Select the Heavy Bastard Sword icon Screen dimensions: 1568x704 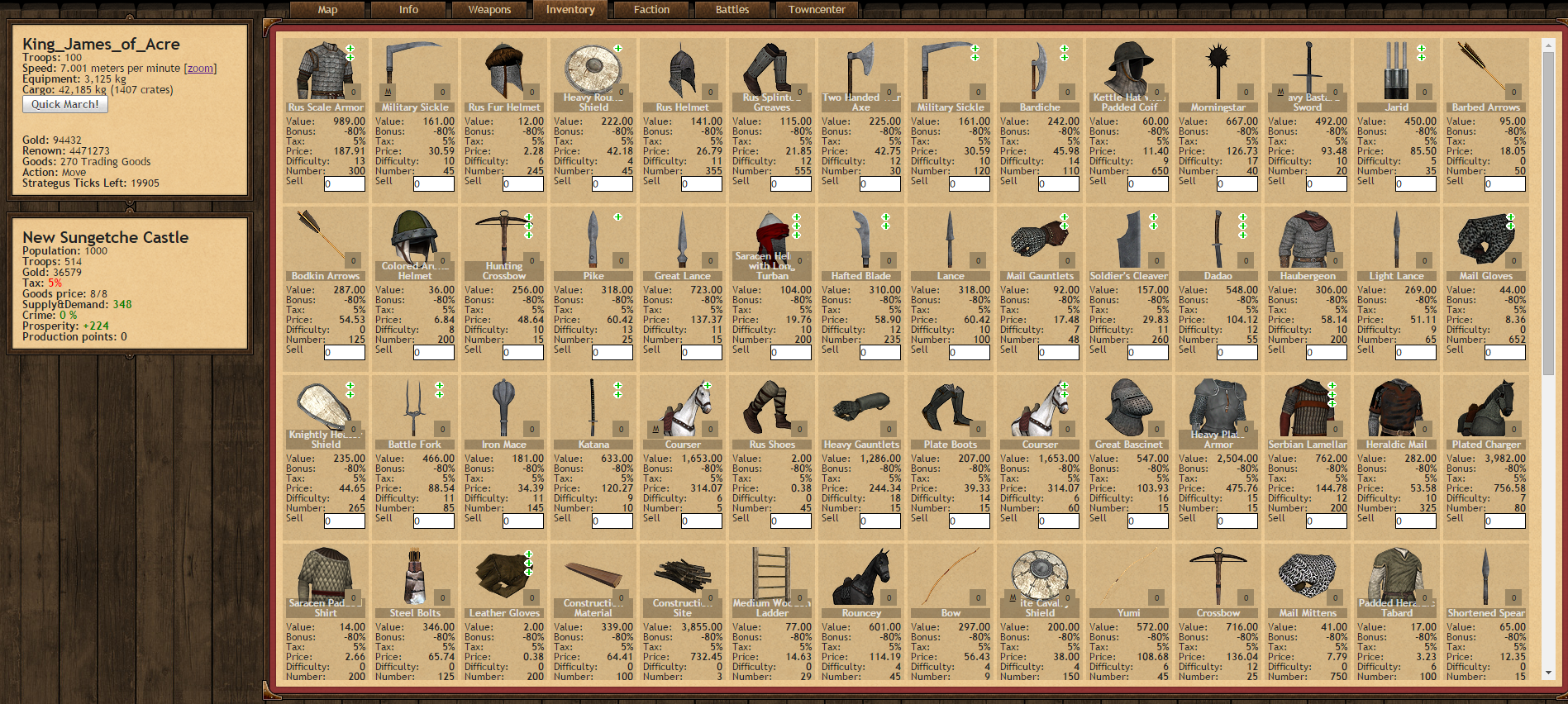1308,71
